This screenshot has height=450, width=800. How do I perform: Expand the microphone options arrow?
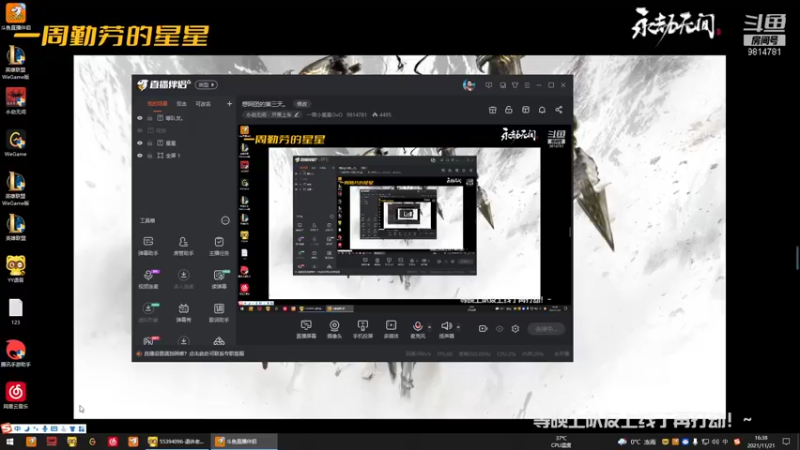[430, 327]
